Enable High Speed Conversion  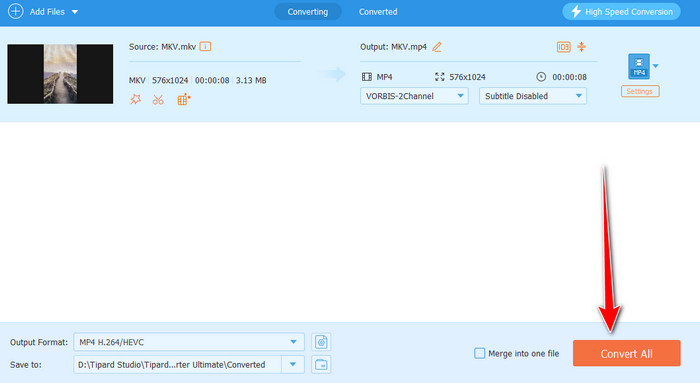click(621, 12)
